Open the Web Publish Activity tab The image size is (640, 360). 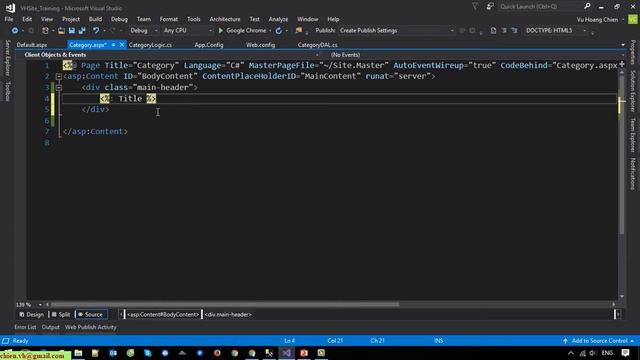[x=91, y=327]
